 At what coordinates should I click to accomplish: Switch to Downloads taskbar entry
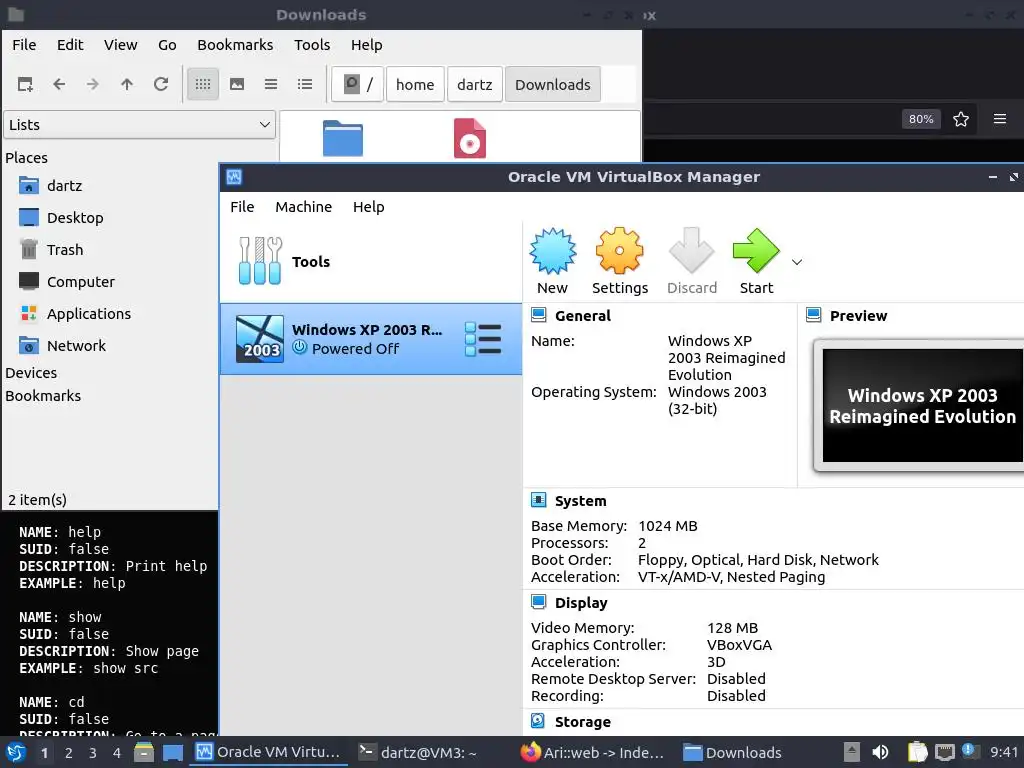tap(733, 753)
